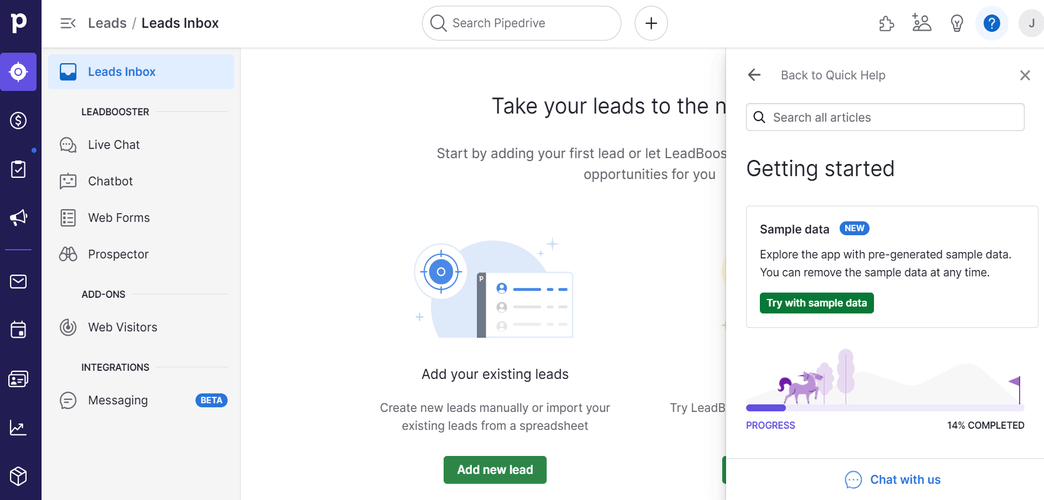Click the BETA badge next to Messaging
This screenshot has width=1044, height=500.
(211, 400)
